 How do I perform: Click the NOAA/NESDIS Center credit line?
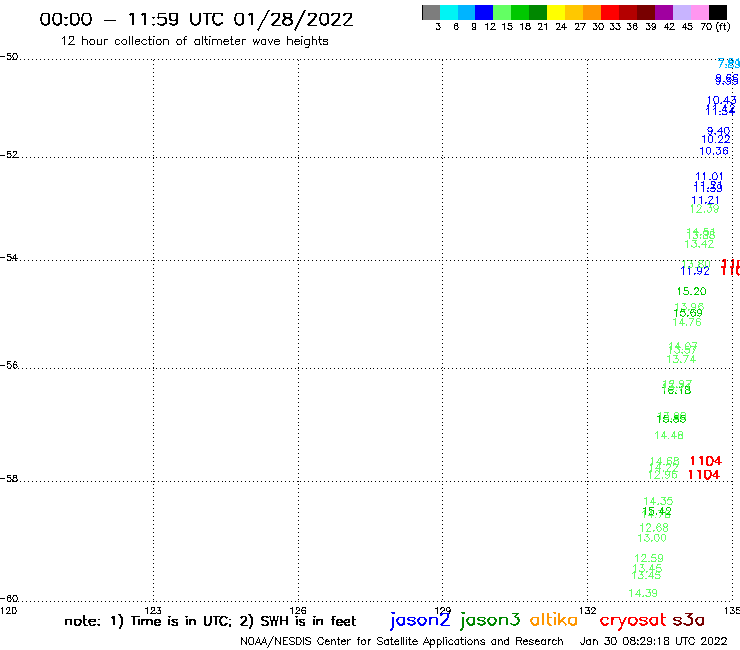click(x=402, y=641)
